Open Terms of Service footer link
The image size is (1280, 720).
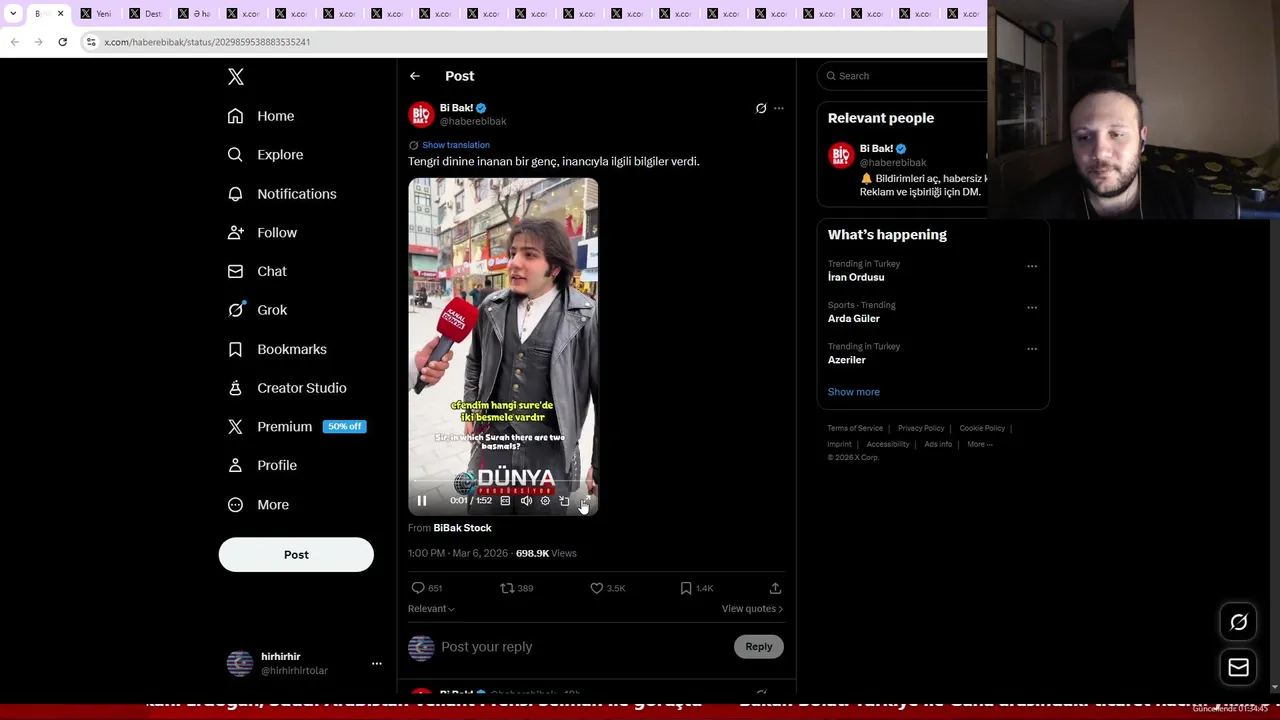(x=855, y=428)
